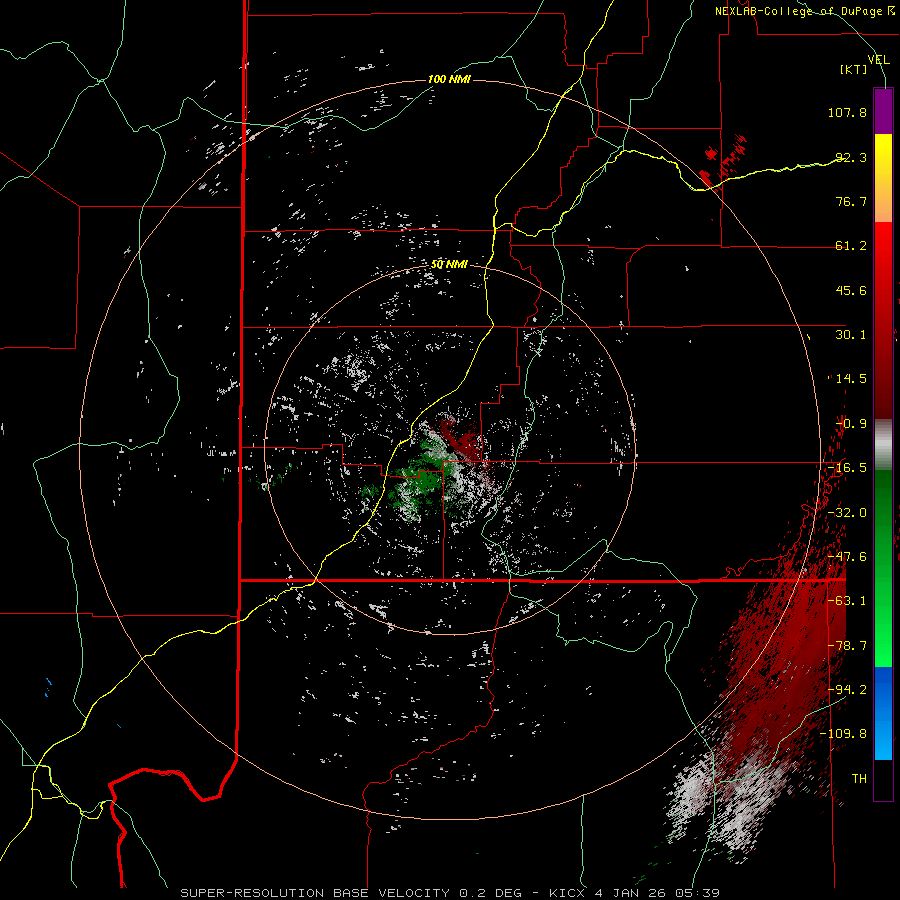Select the 92.3 legend value
This screenshot has height=900, width=900.
point(851,157)
